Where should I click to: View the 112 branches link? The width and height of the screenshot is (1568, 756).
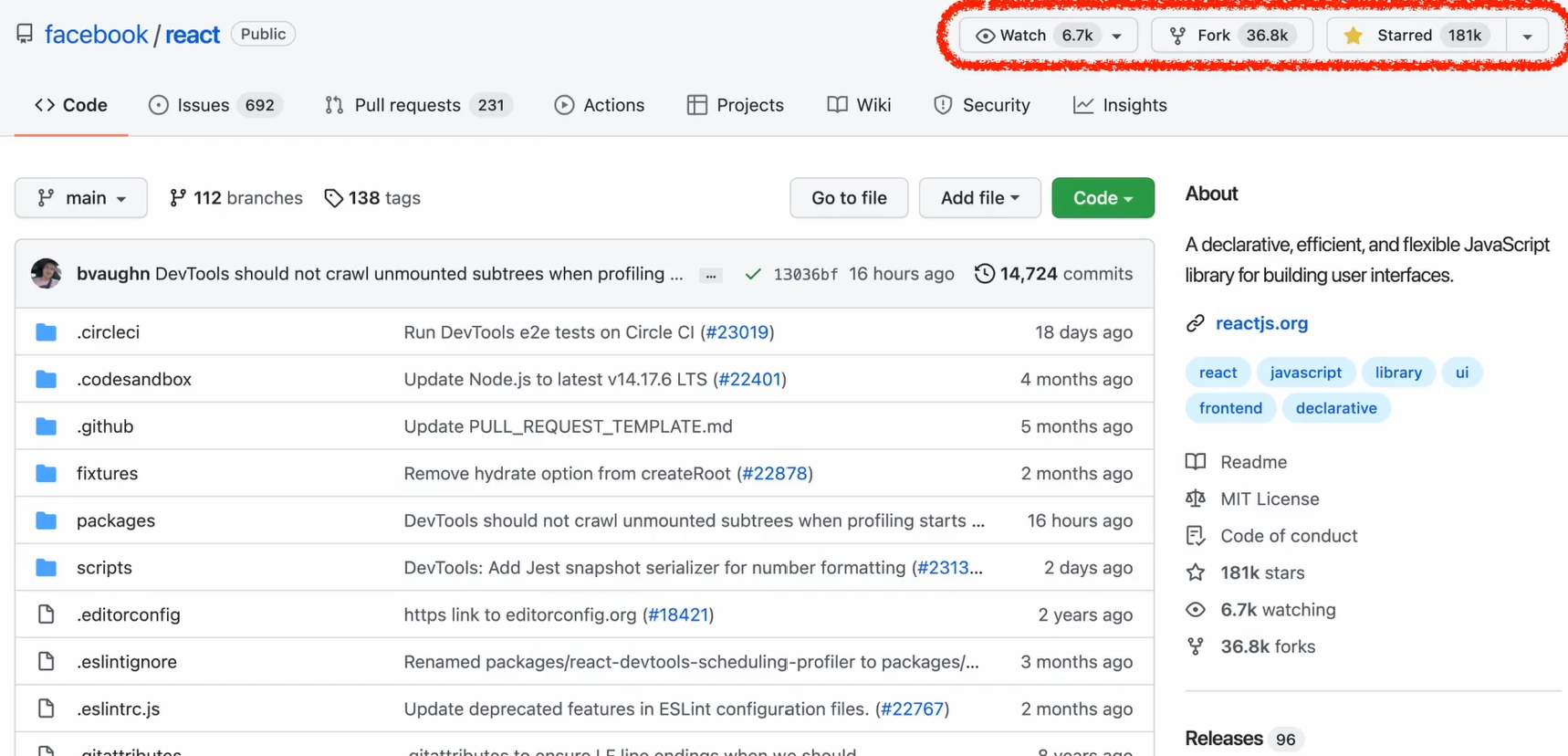235,198
